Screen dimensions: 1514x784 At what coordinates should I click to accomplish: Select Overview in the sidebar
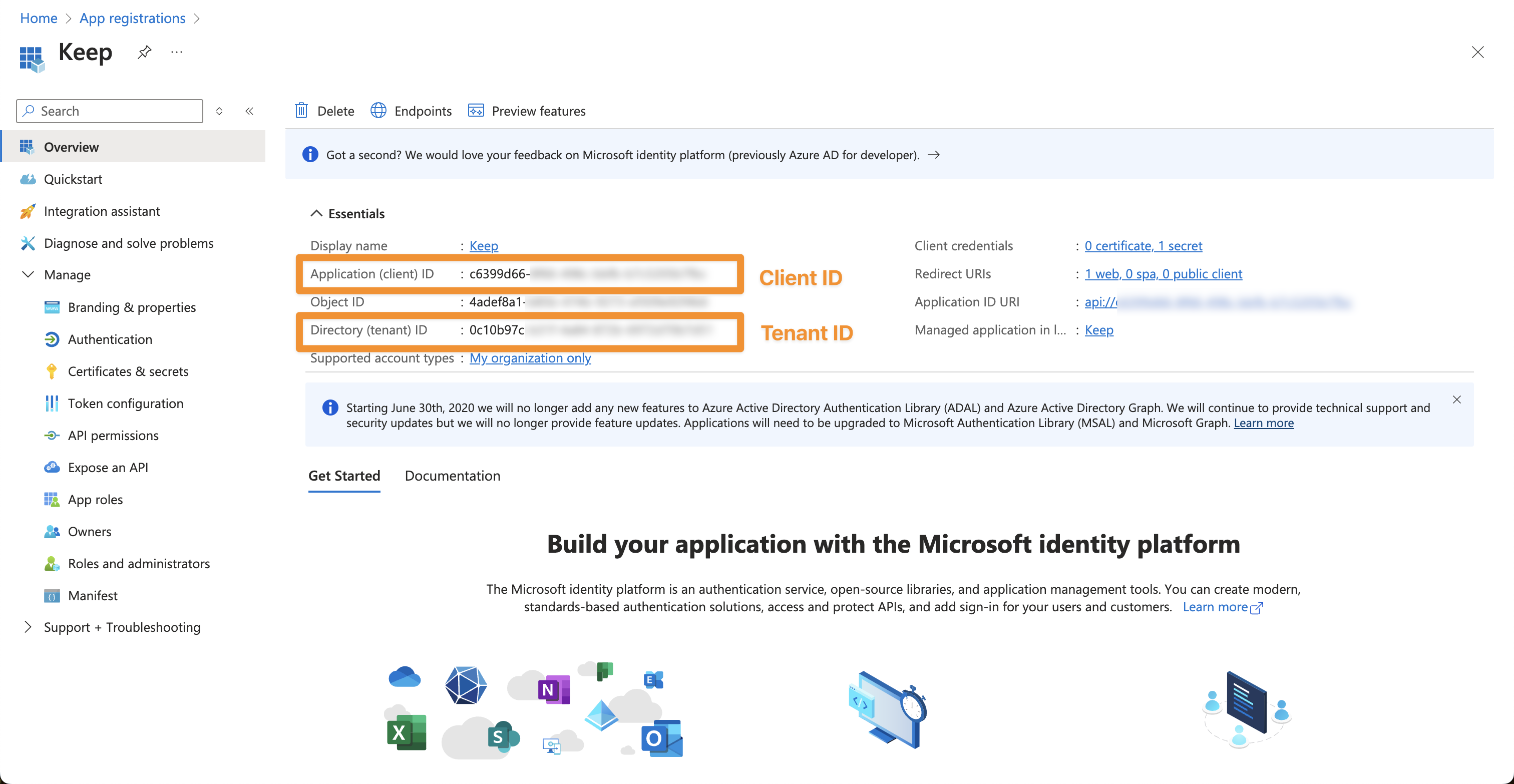133,146
